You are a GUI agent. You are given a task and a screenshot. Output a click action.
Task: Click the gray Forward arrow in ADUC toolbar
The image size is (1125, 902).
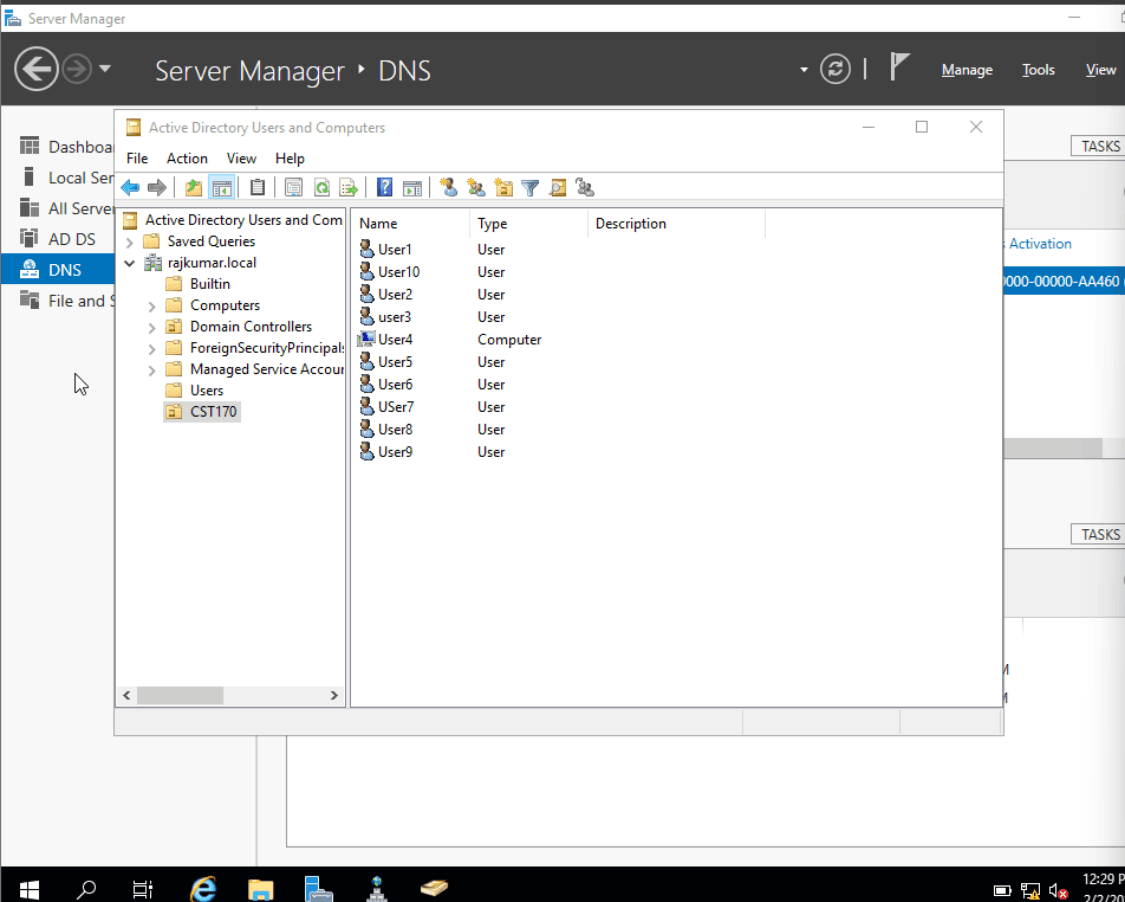(x=156, y=188)
